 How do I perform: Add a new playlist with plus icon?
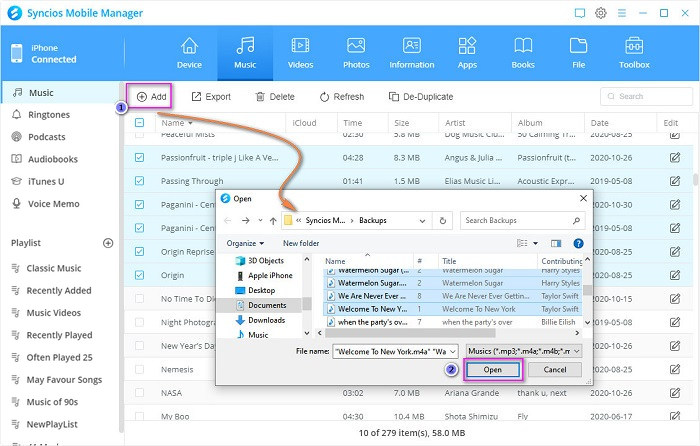coord(108,243)
